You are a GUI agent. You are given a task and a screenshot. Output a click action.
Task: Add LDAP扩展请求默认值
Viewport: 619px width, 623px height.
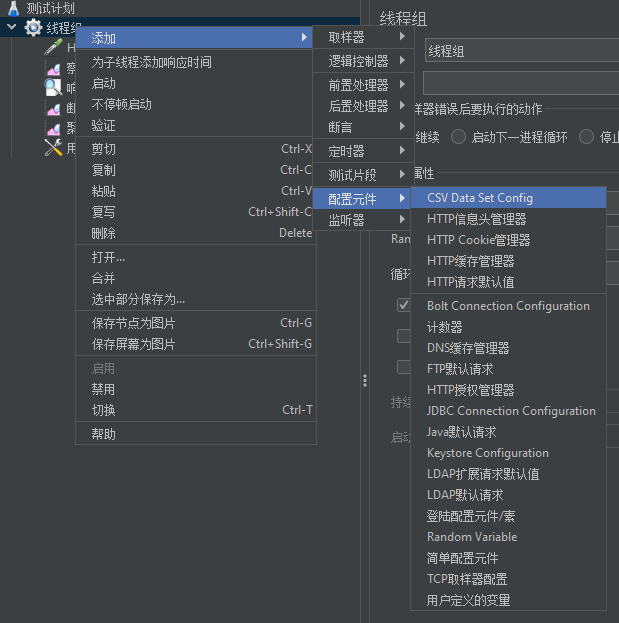[508, 474]
